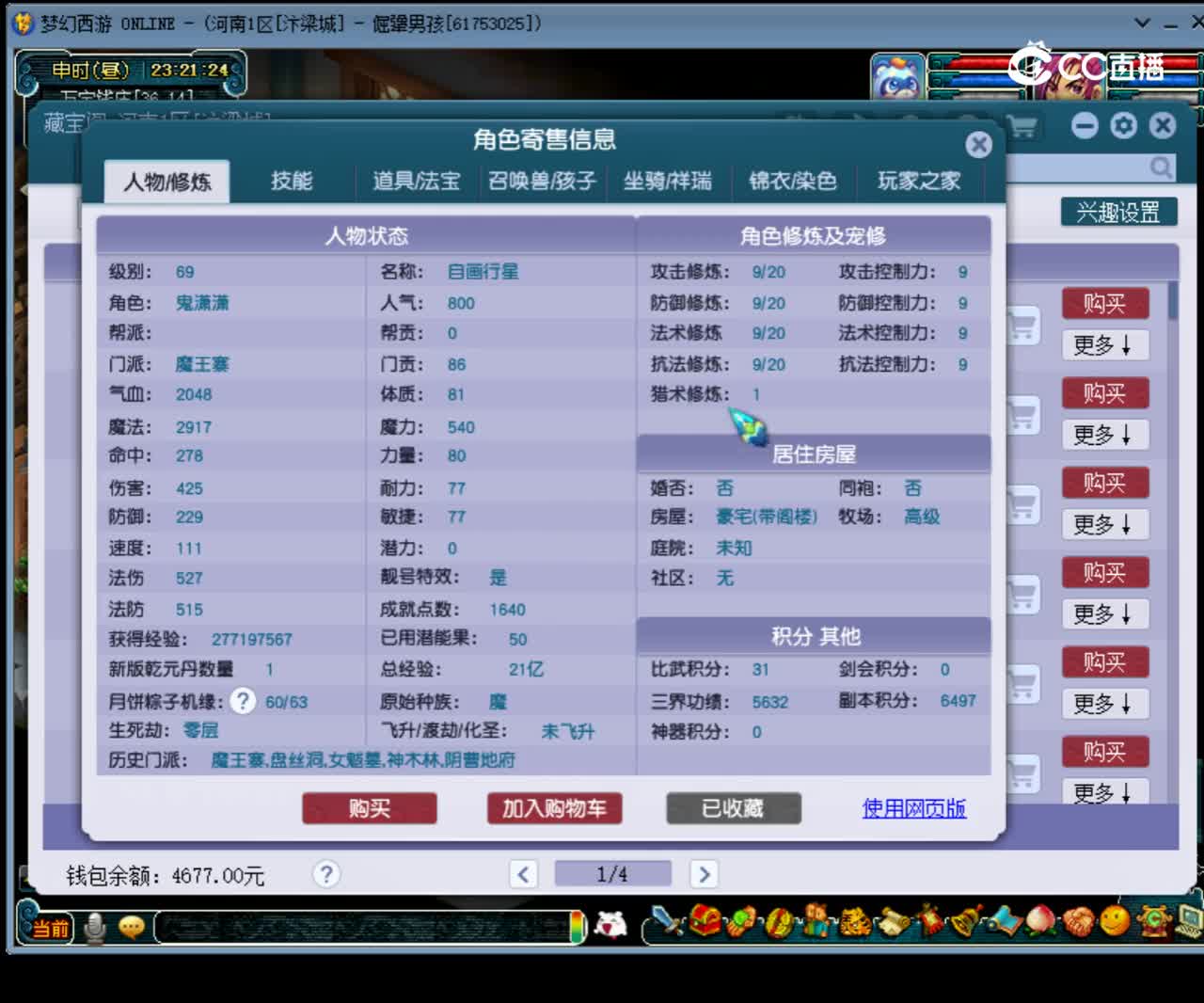1204x1003 pixels.
Task: Click the hand-giving-gem icon in bottom bar
Action: click(741, 922)
